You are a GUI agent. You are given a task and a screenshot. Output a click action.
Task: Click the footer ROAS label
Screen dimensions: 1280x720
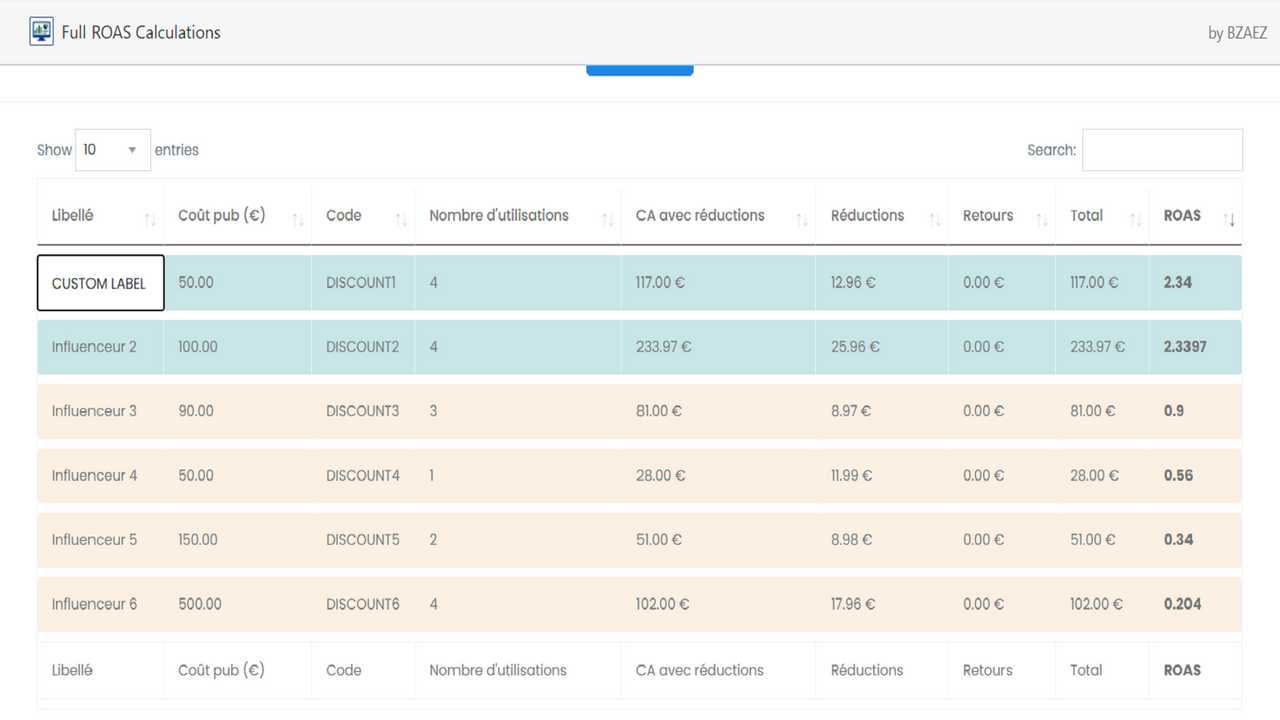(x=1182, y=670)
